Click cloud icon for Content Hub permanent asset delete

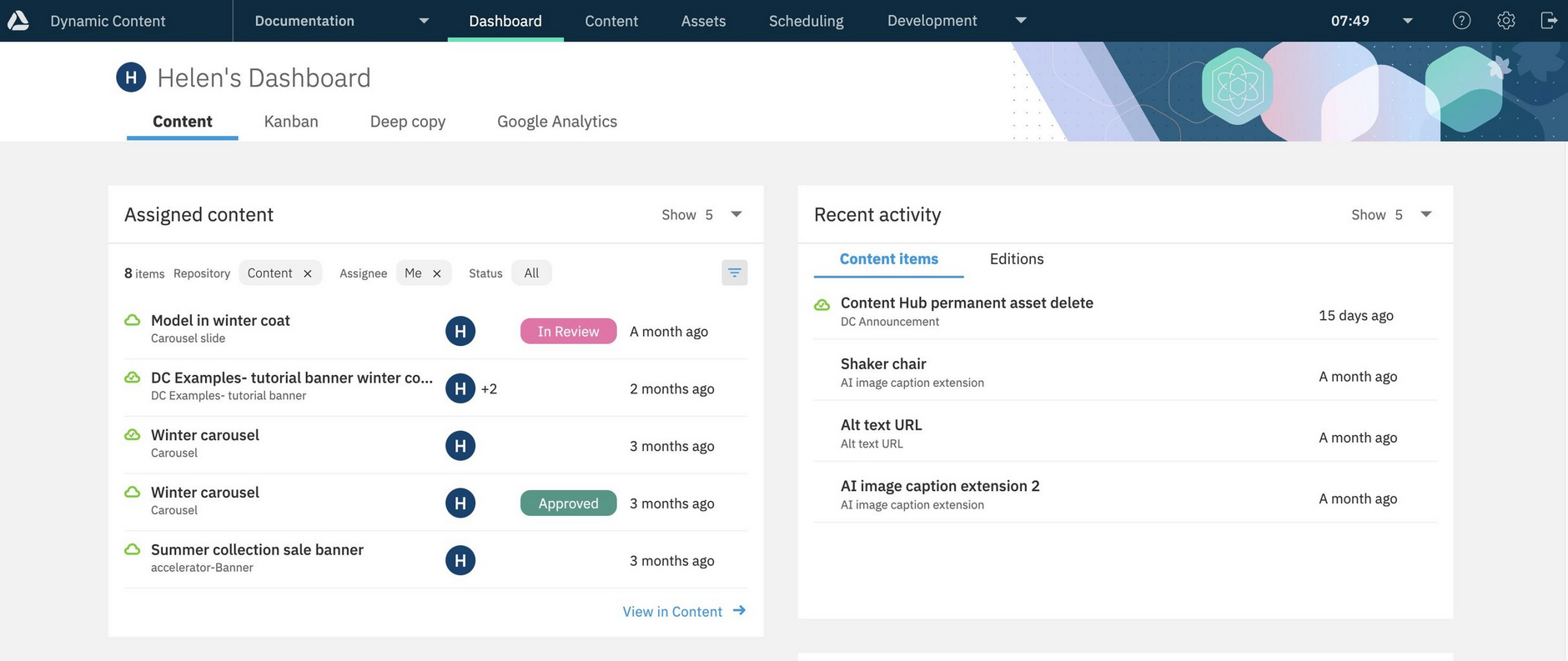pyautogui.click(x=822, y=305)
